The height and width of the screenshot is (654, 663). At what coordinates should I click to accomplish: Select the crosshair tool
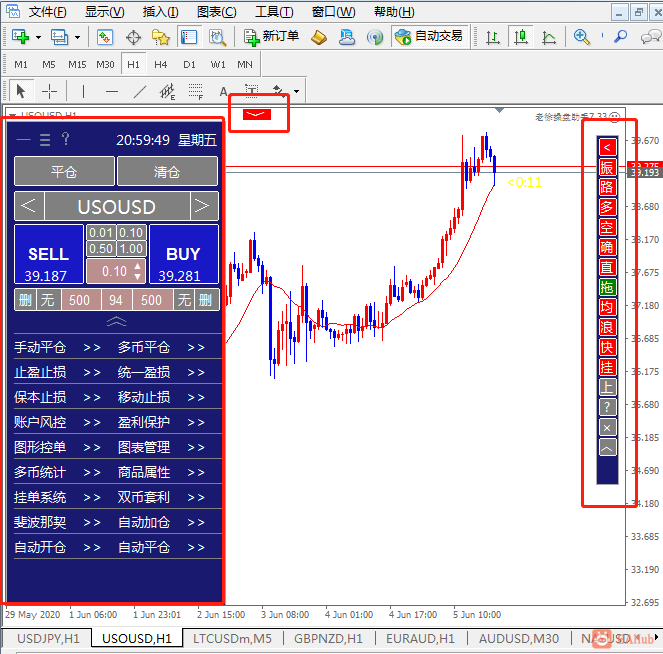click(x=49, y=91)
